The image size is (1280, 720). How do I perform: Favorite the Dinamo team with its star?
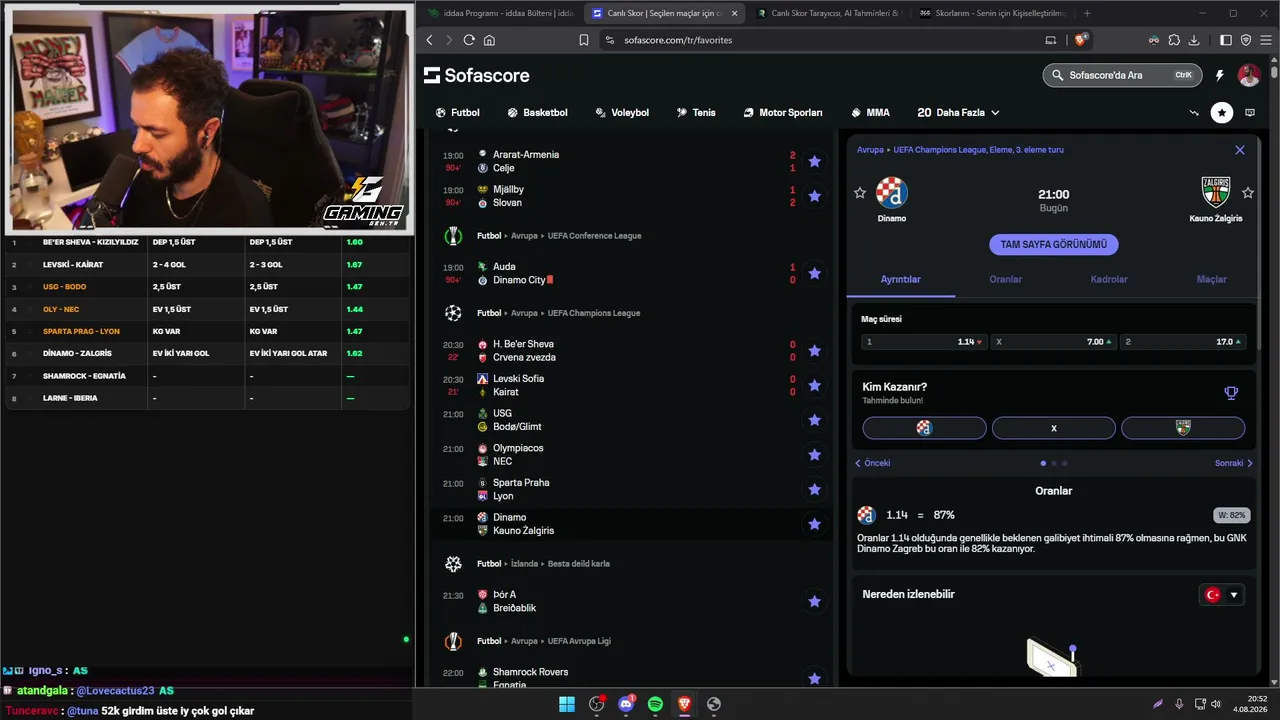point(860,193)
